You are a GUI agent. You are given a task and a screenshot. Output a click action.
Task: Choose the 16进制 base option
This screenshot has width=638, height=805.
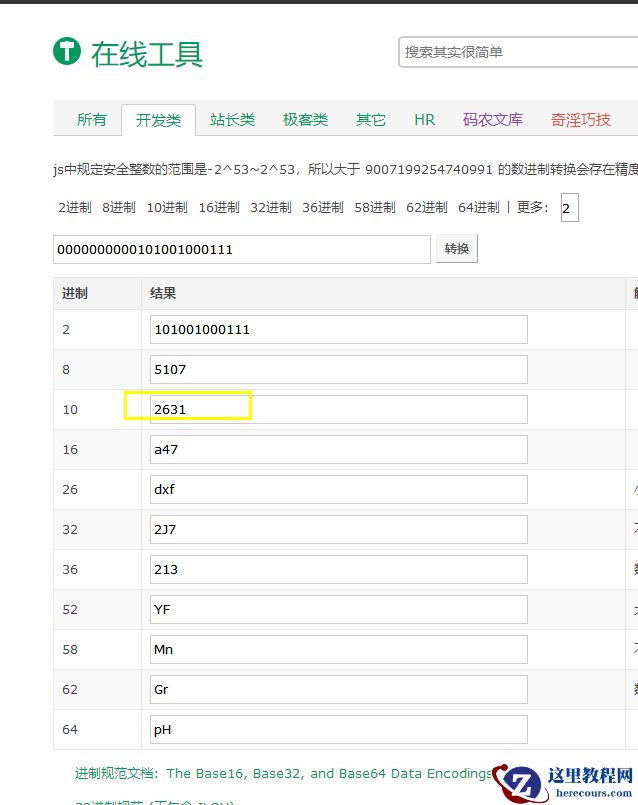coord(219,207)
